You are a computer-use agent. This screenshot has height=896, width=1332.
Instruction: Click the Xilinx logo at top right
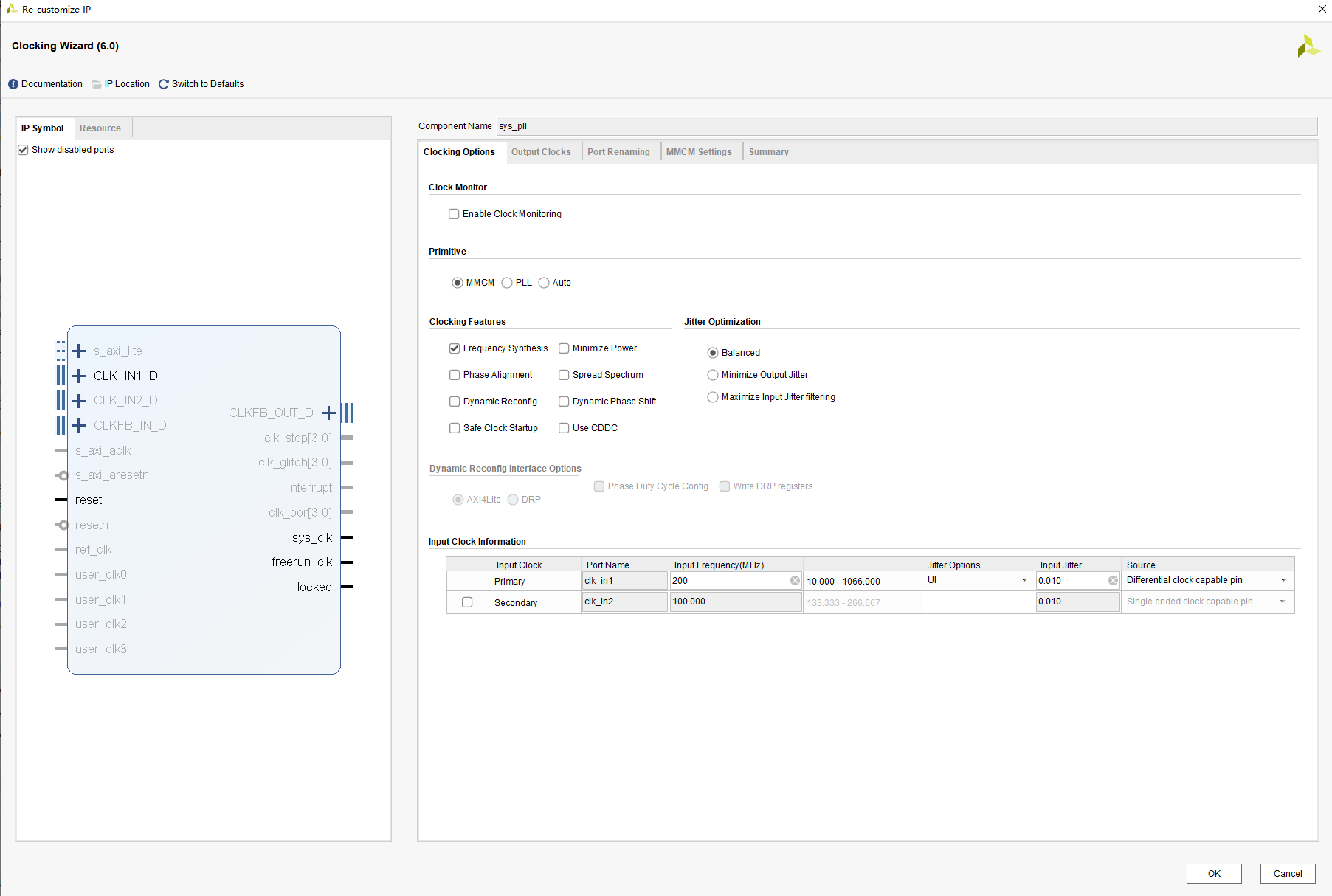click(1308, 46)
